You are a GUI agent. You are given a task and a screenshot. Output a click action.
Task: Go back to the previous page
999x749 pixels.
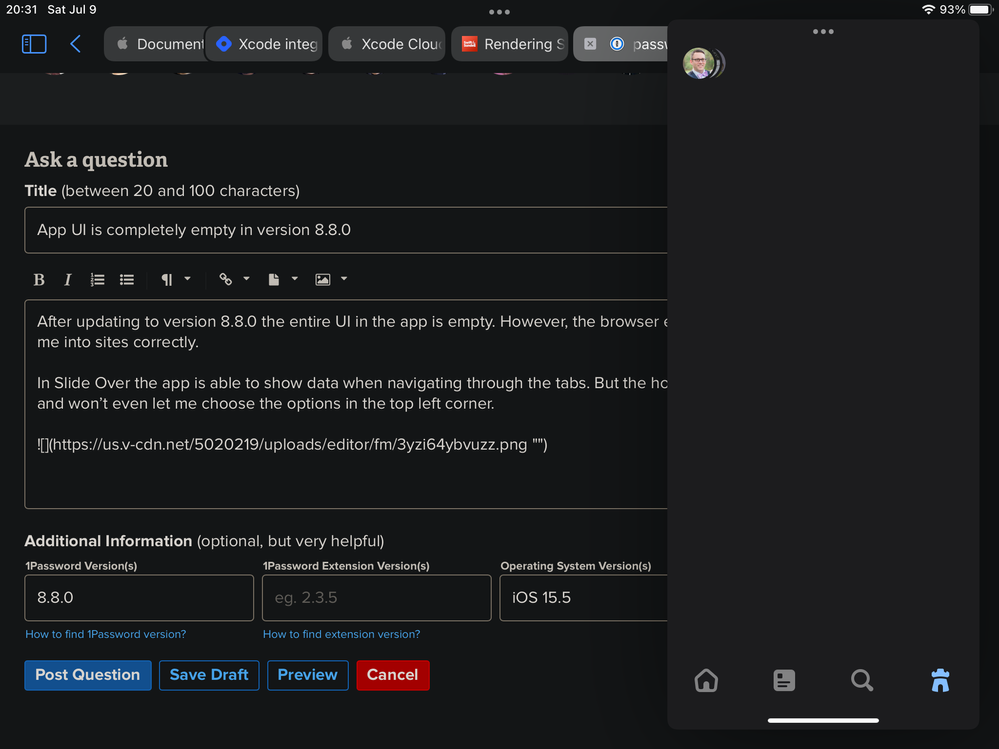[x=76, y=44]
